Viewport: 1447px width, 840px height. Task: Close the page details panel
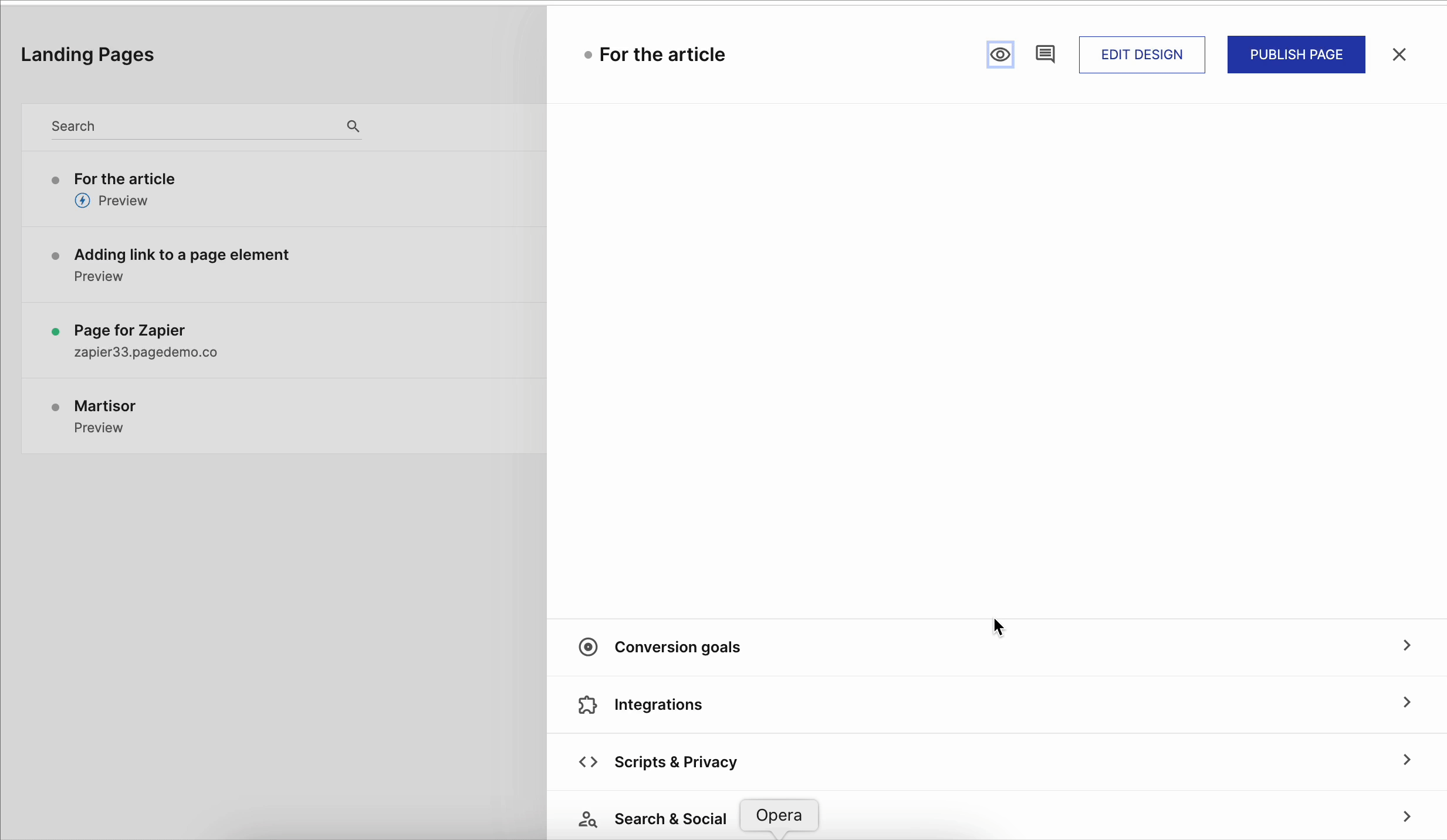[x=1399, y=55]
